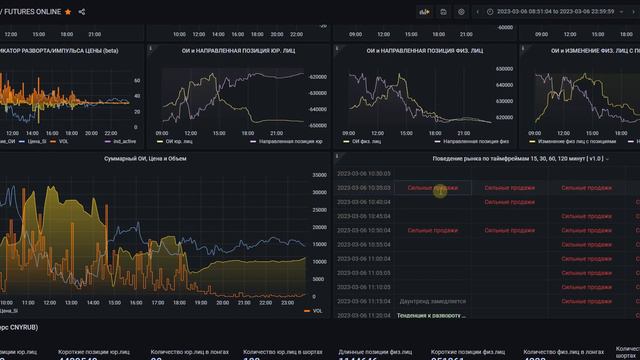Click the Количество физ.лиц в лонгах stat title
Viewport: 640px width, 360px height.
(x=563, y=352)
